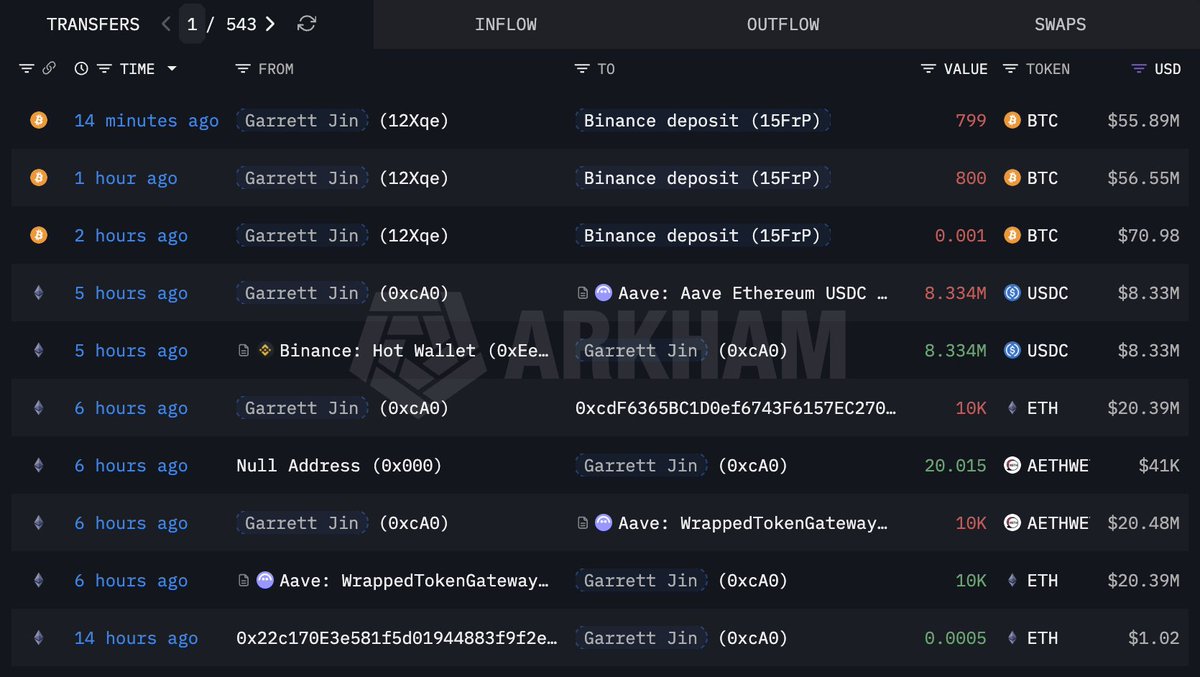This screenshot has width=1200, height=677.
Task: Open the '1 hour ago' transaction link
Action: [126, 178]
